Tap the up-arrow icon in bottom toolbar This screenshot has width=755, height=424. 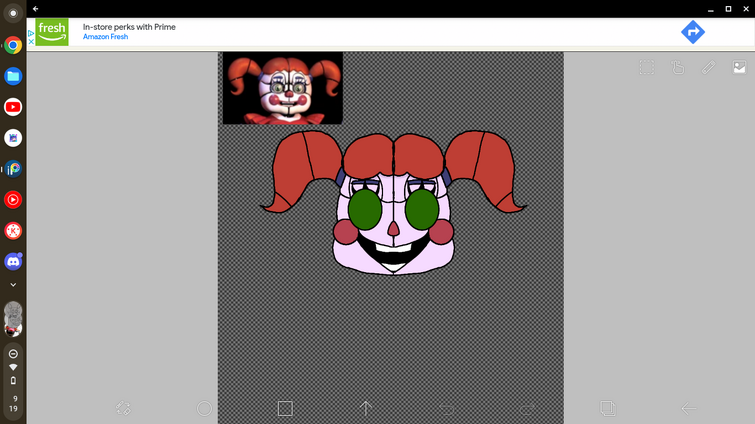point(366,408)
